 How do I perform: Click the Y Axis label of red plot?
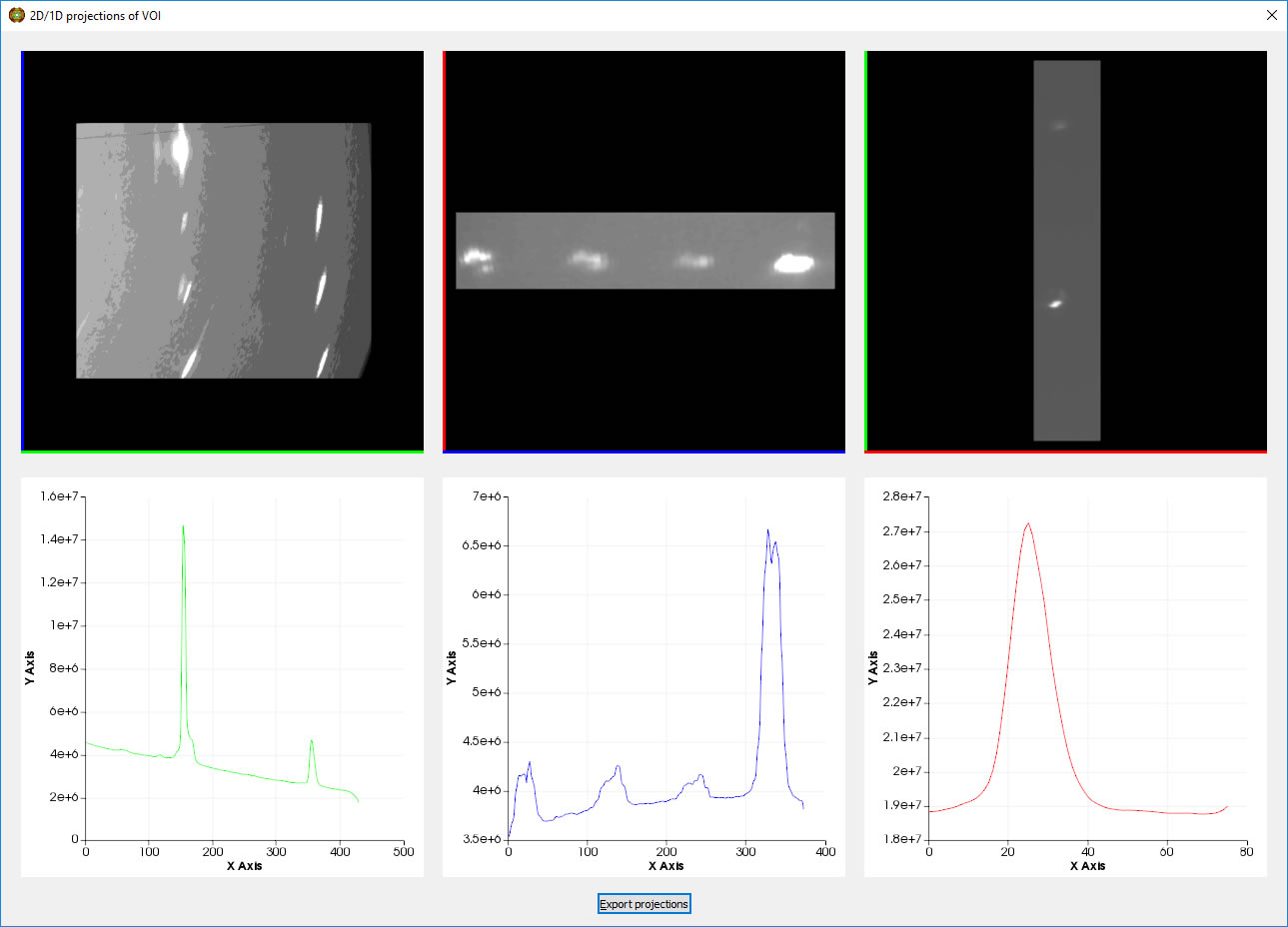872,667
